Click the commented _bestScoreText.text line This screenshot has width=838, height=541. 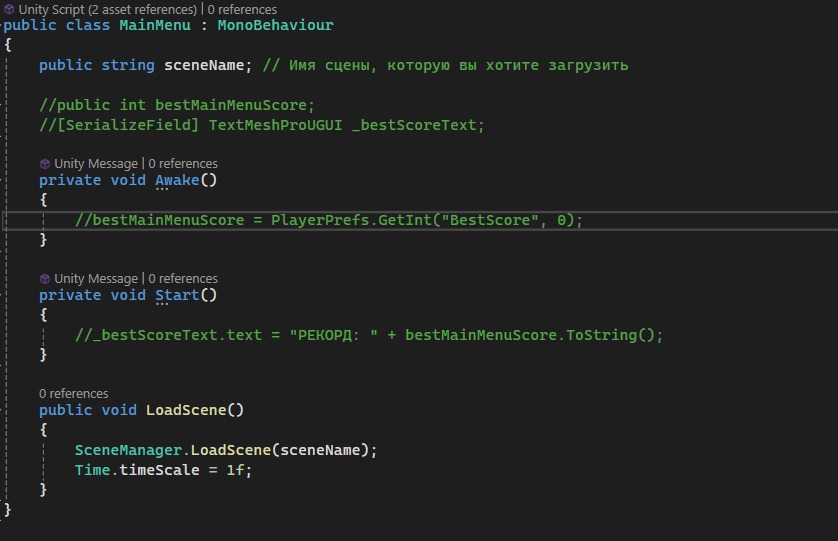[x=369, y=335]
